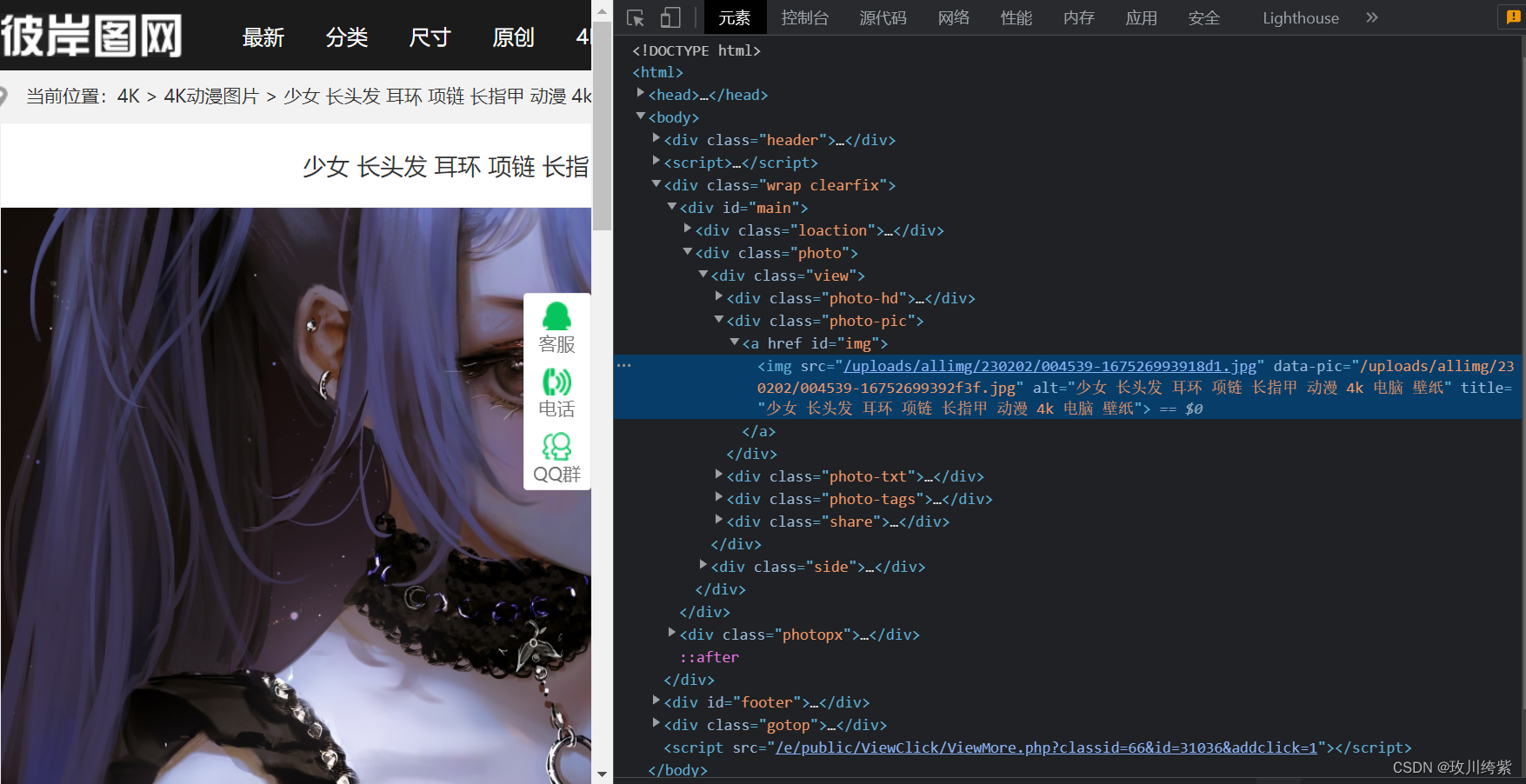Collapse the div class view node
The width and height of the screenshot is (1526, 784).
[x=703, y=274]
